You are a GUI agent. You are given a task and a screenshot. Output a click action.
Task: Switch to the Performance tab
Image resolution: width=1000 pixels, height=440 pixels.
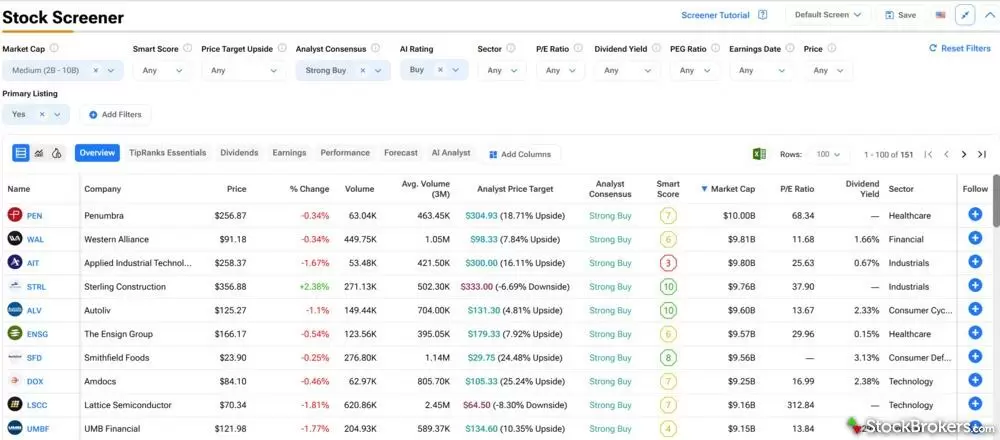[x=345, y=153]
